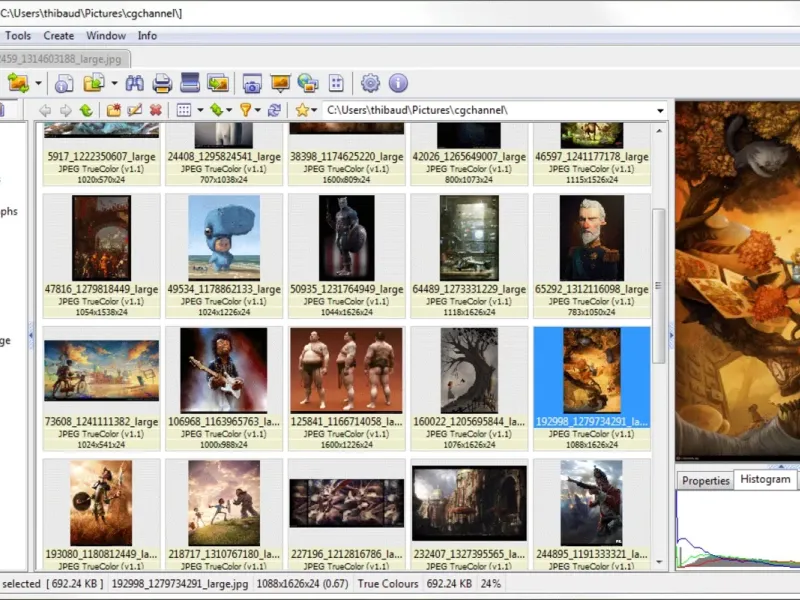Start the Slideshow via toolbar icon

point(280,83)
